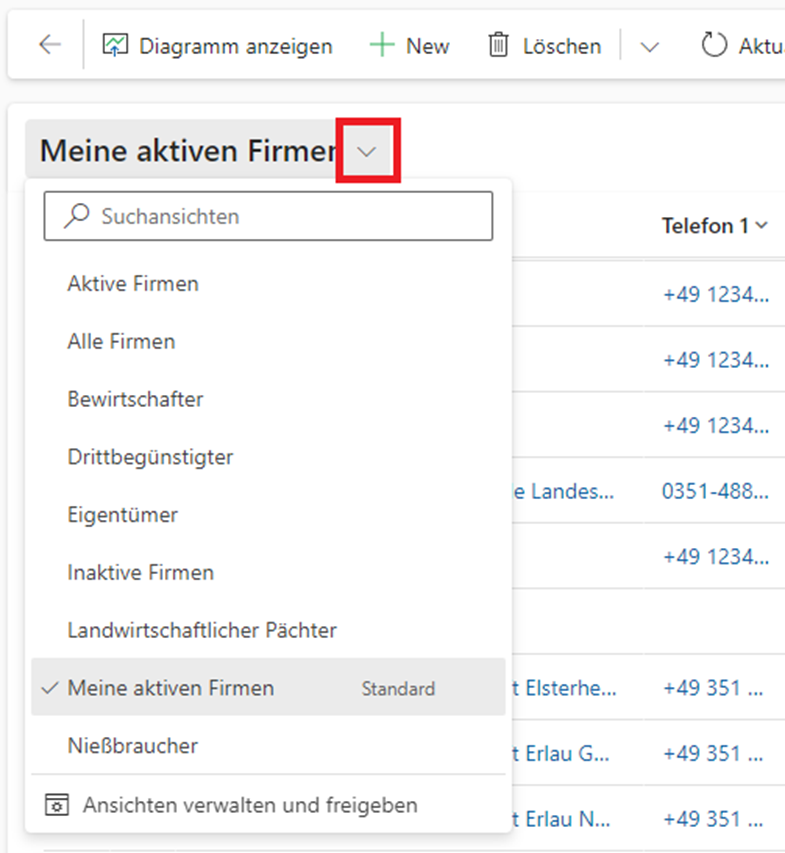Expand the Löschen split-button chevron
Screen dimensions: 785x853
[x=650, y=47]
